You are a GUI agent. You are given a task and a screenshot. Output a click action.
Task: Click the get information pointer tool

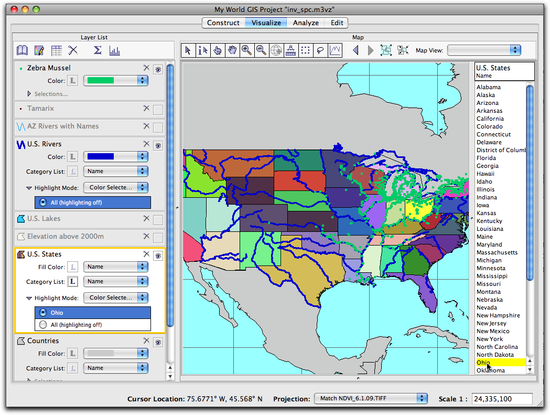pyautogui.click(x=203, y=51)
